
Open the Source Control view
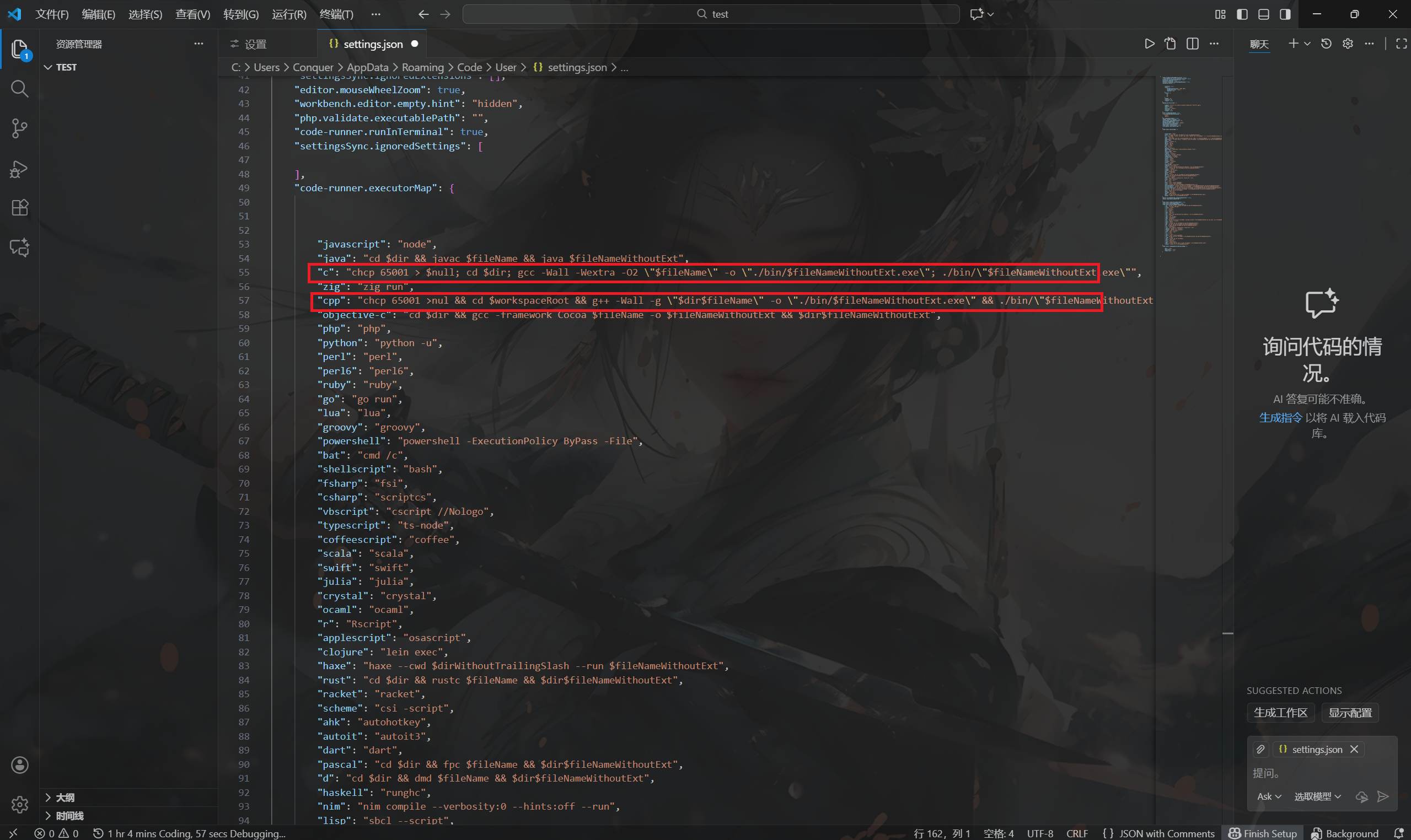pos(19,128)
